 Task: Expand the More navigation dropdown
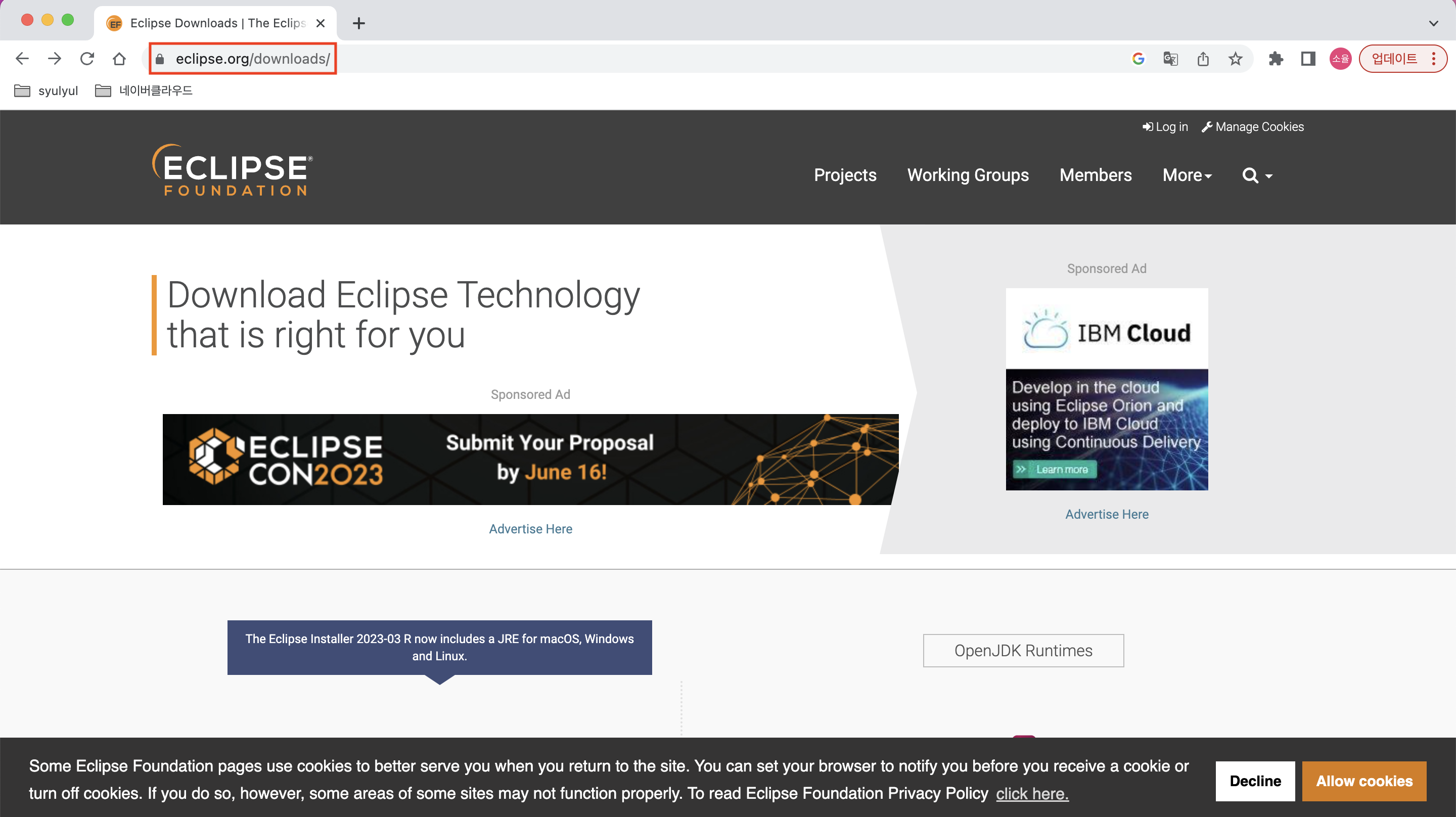pyautogui.click(x=1187, y=175)
